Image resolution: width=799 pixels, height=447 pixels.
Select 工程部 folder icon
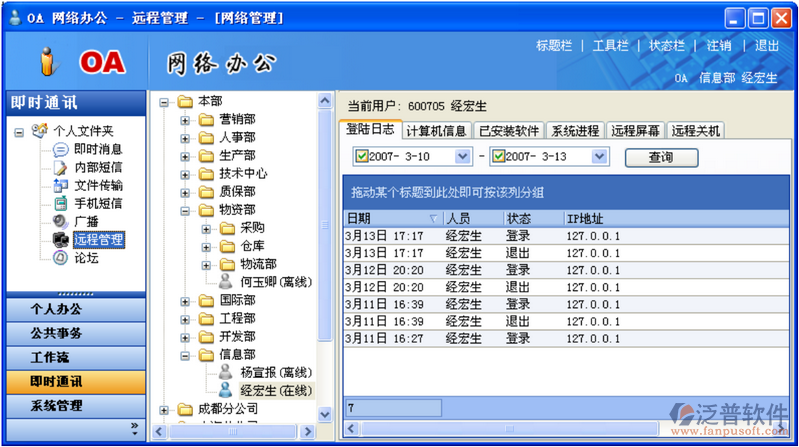206,319
